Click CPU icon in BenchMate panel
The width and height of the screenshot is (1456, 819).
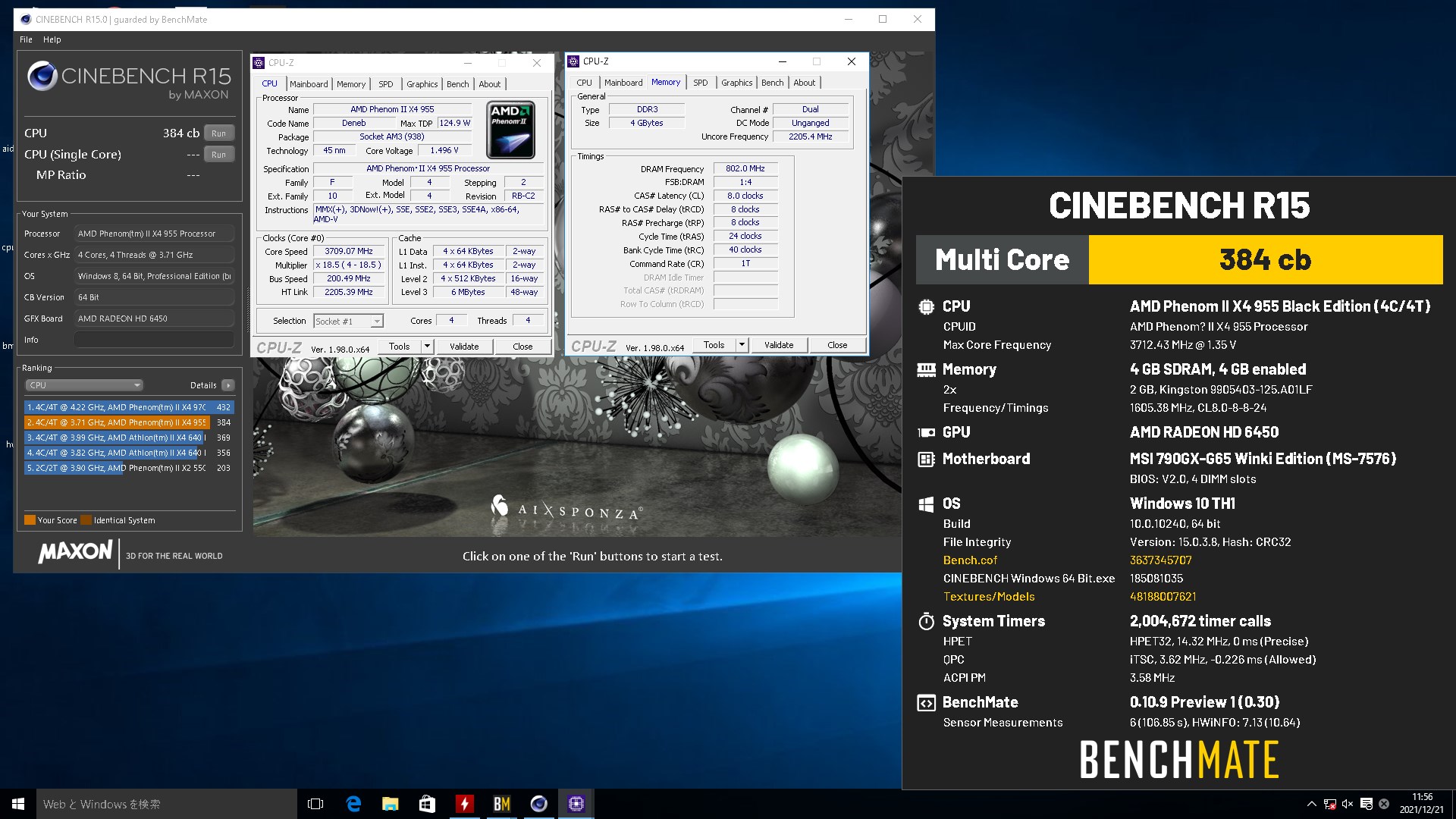926,306
